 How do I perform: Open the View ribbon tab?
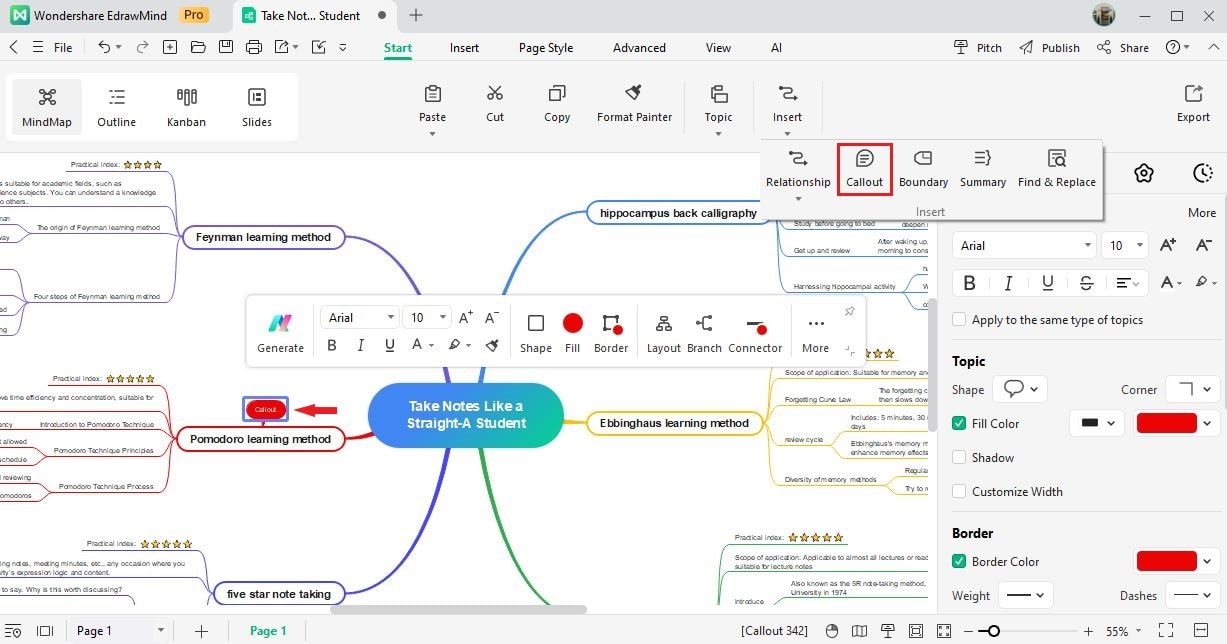[x=718, y=47]
